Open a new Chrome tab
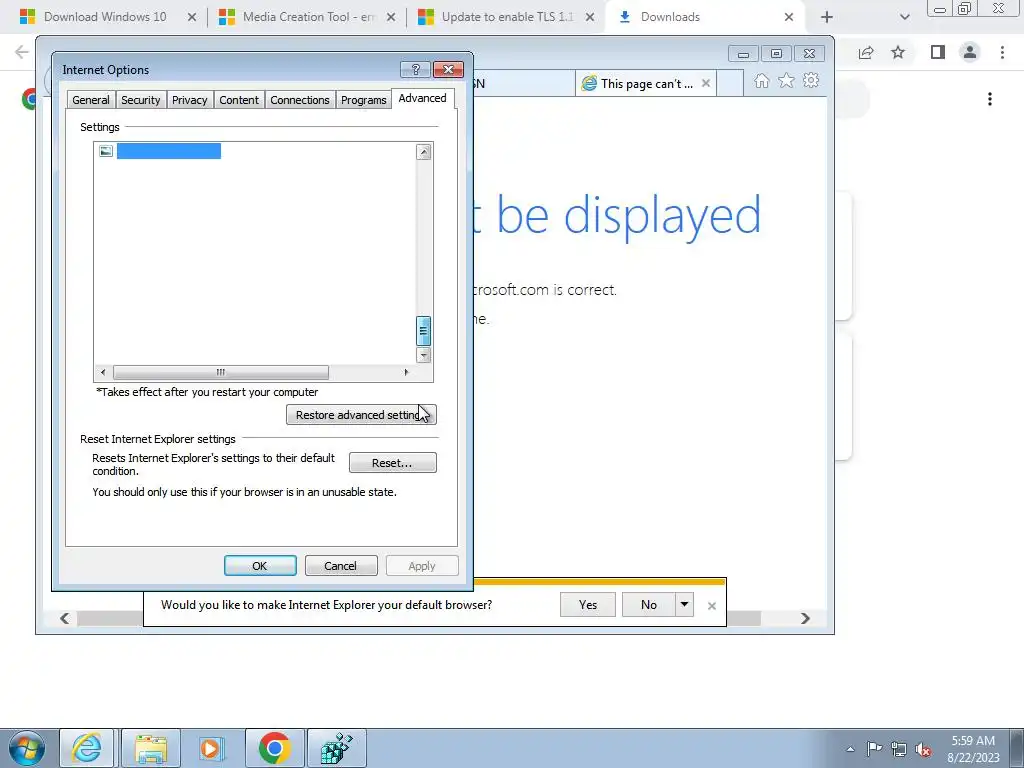The width and height of the screenshot is (1024, 768). (x=827, y=17)
